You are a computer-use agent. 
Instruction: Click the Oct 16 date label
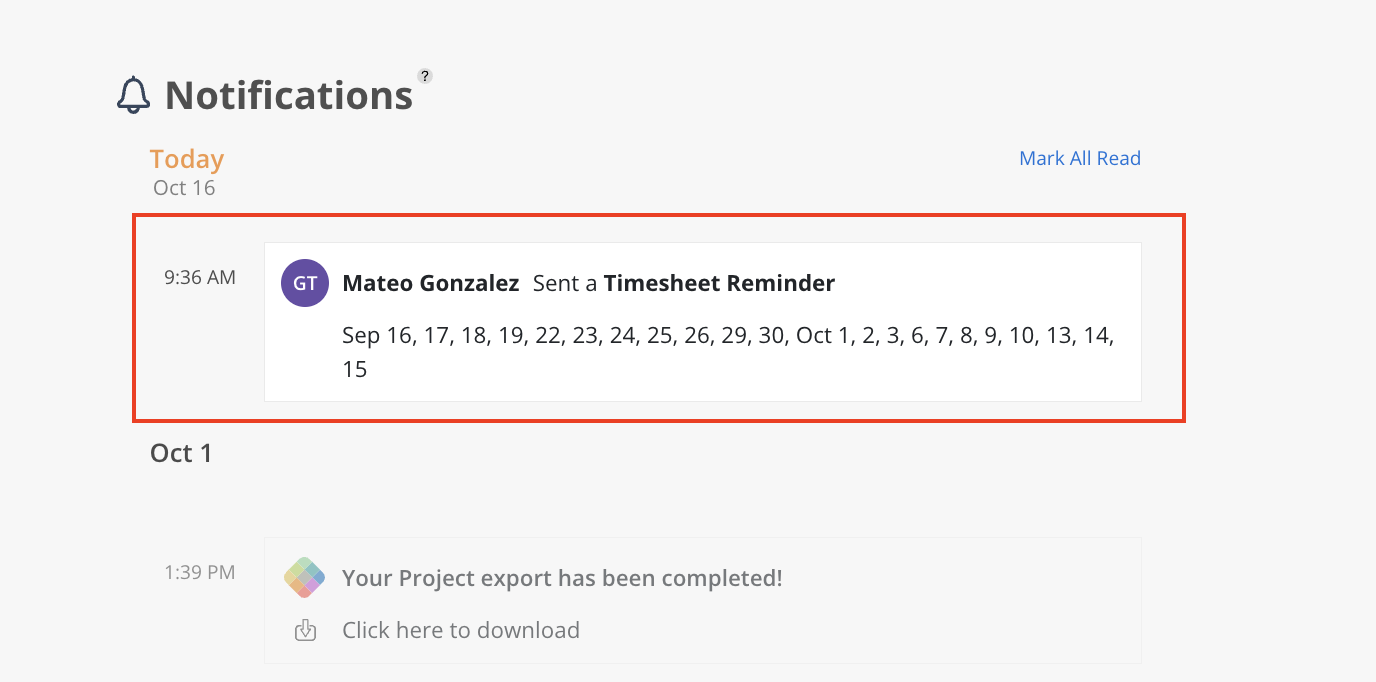(x=184, y=188)
